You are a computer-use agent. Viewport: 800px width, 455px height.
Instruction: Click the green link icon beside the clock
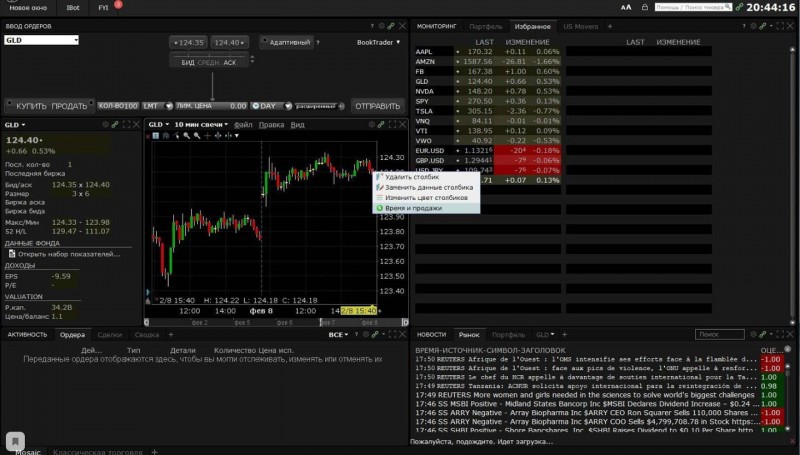(x=739, y=7)
